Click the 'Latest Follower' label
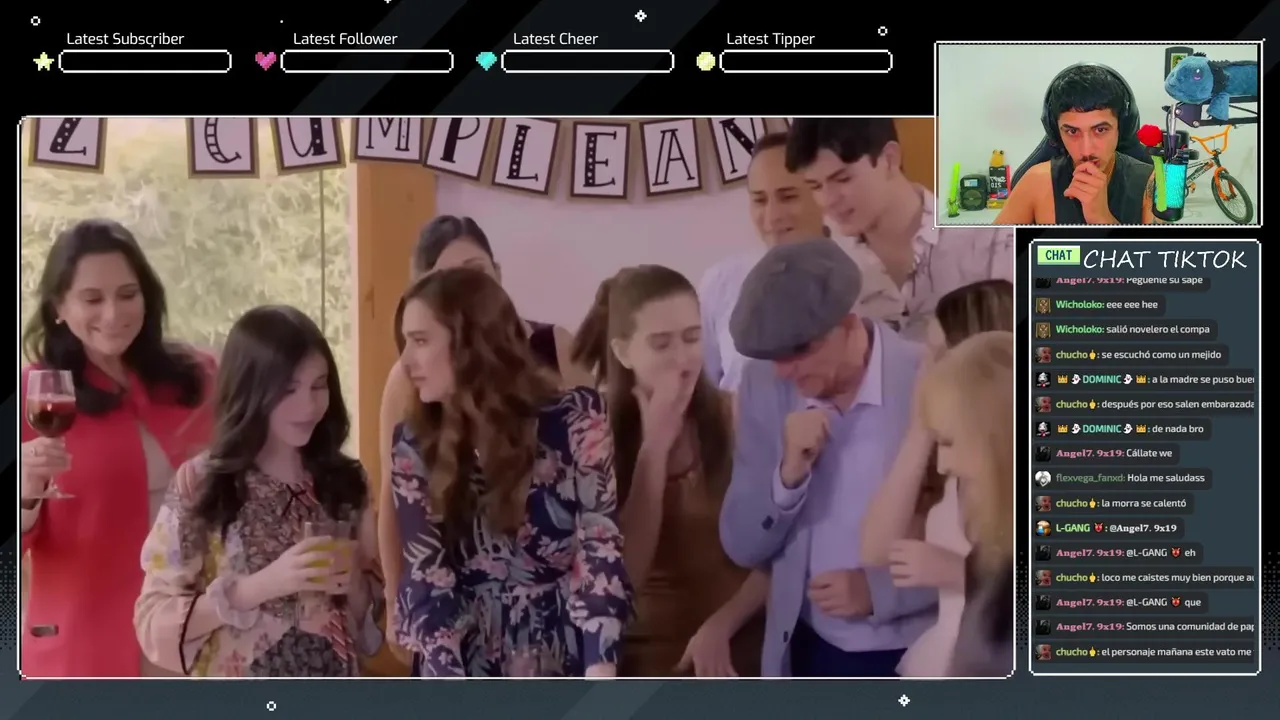Screen dimensions: 1280x720 click(345, 39)
